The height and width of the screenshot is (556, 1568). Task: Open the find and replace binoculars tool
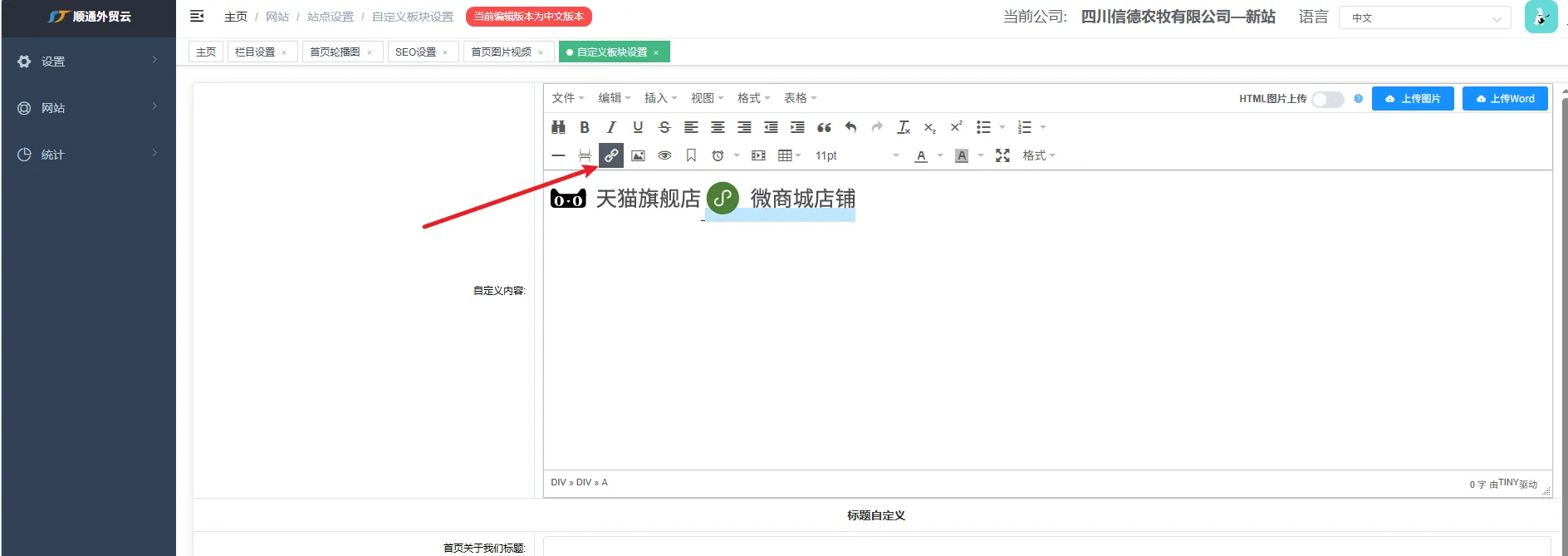[558, 127]
